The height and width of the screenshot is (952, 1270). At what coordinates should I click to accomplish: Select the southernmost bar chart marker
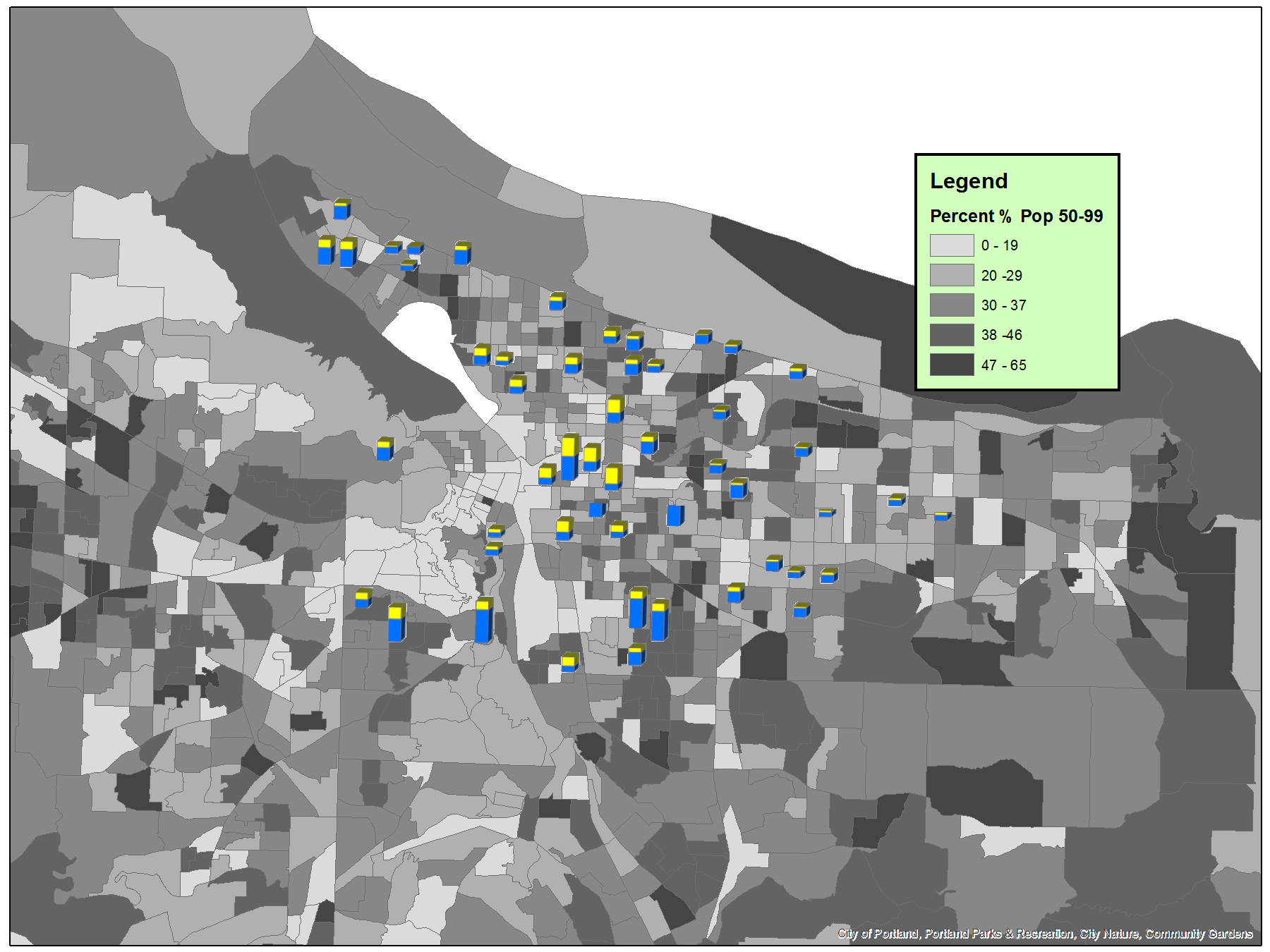pos(569,662)
